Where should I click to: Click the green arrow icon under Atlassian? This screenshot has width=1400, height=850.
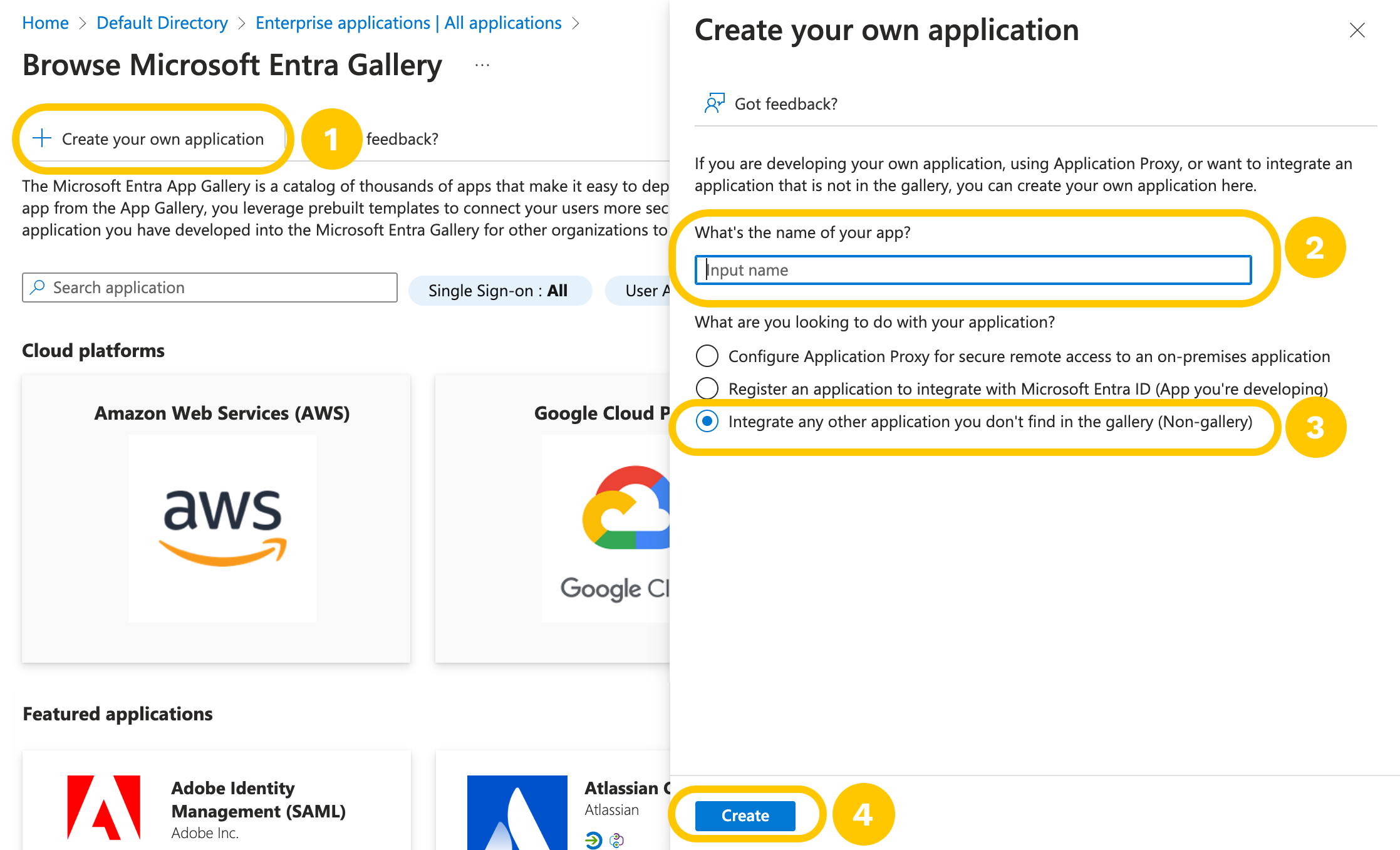[x=593, y=840]
